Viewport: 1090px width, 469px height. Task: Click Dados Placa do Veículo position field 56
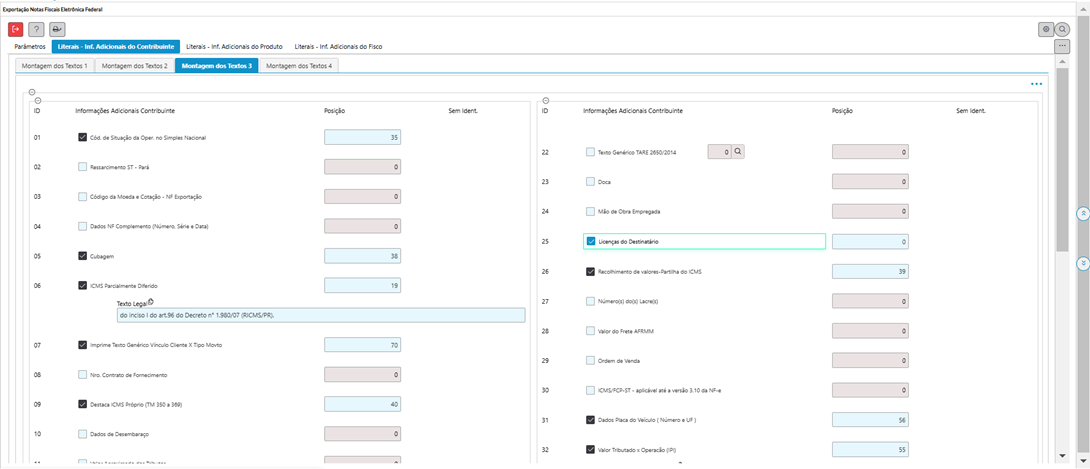coord(870,420)
